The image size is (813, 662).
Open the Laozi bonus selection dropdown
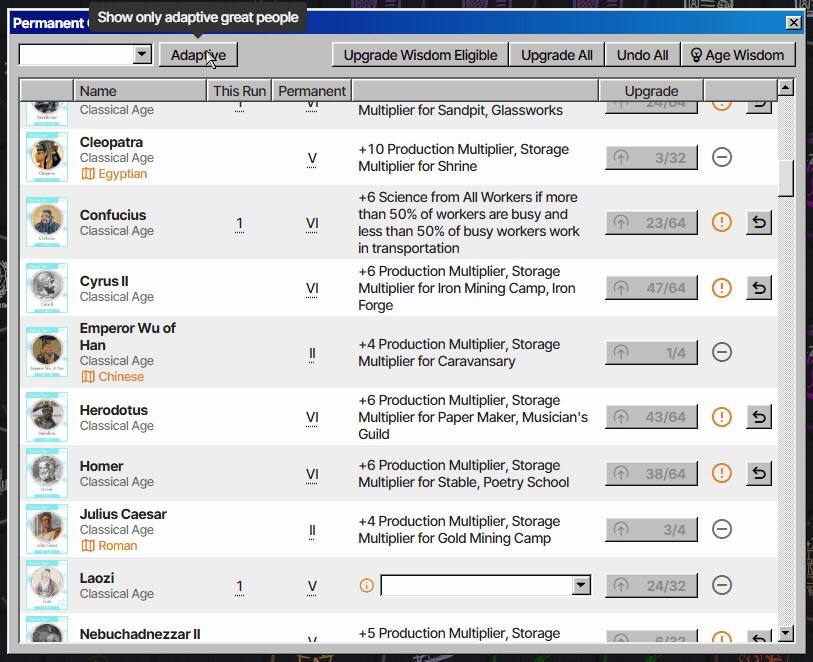coord(580,586)
